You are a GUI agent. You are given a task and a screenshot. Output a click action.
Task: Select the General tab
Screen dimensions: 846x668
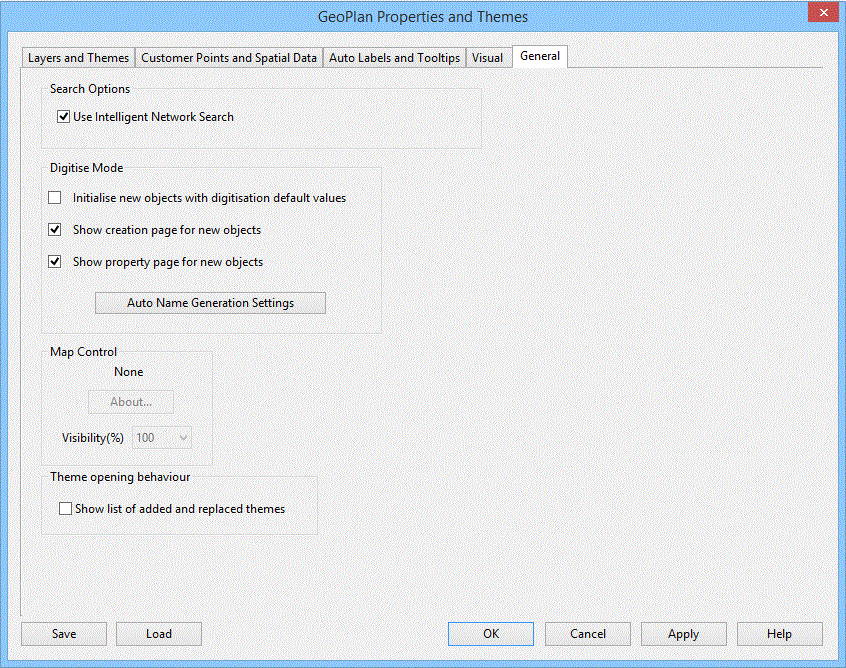click(x=540, y=56)
